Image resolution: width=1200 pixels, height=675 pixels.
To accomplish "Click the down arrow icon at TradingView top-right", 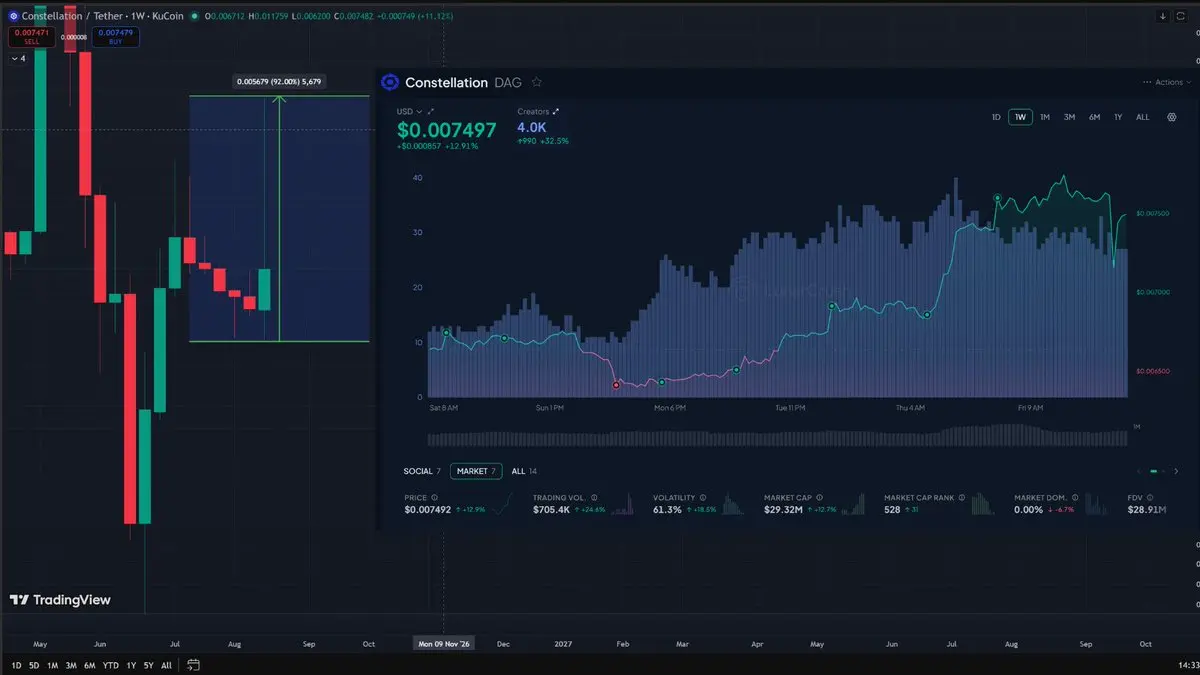I will point(1163,17).
